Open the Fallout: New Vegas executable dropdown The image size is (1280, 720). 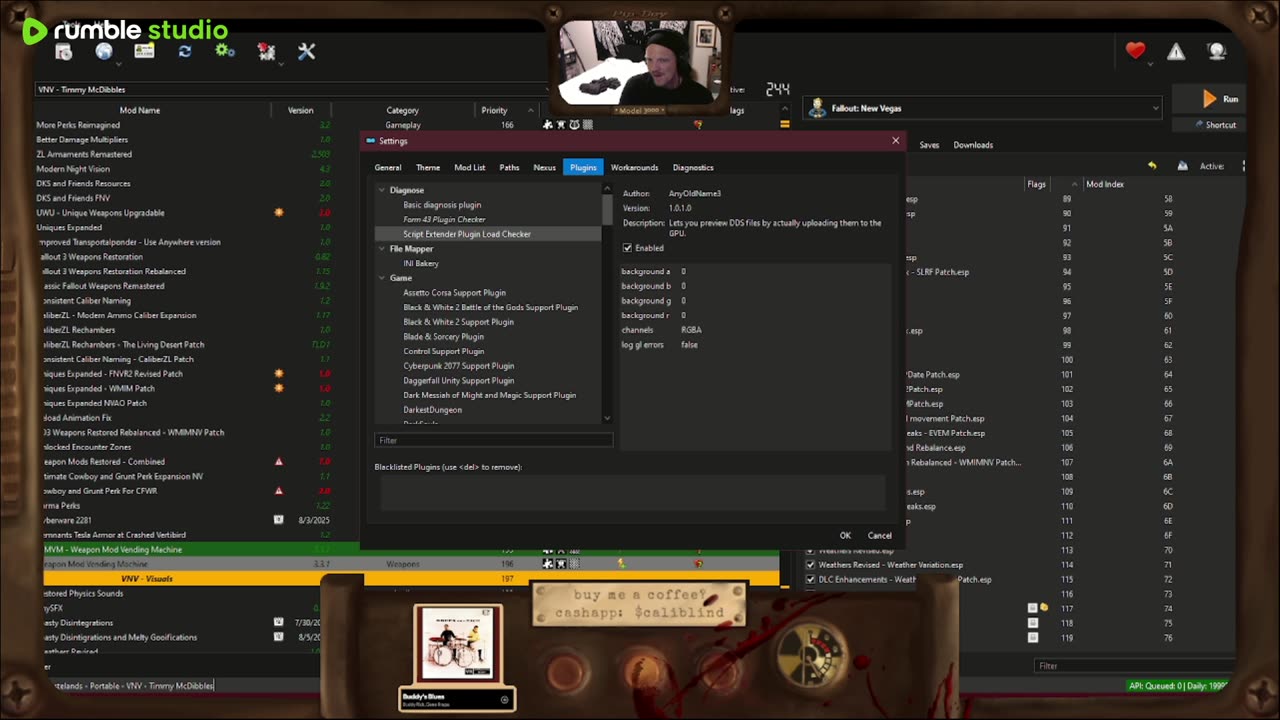[984, 108]
